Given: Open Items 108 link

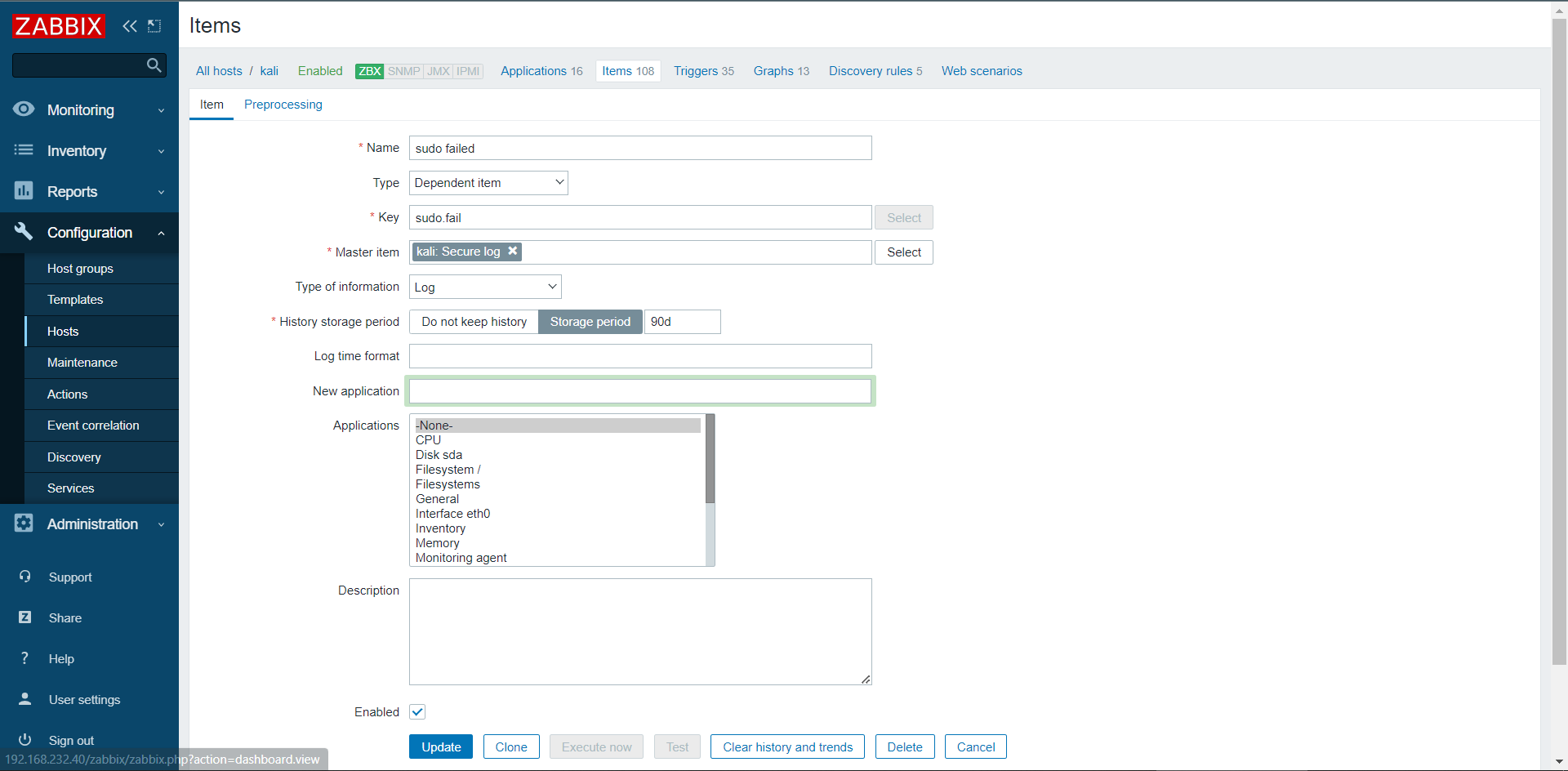Looking at the screenshot, I should click(x=628, y=71).
